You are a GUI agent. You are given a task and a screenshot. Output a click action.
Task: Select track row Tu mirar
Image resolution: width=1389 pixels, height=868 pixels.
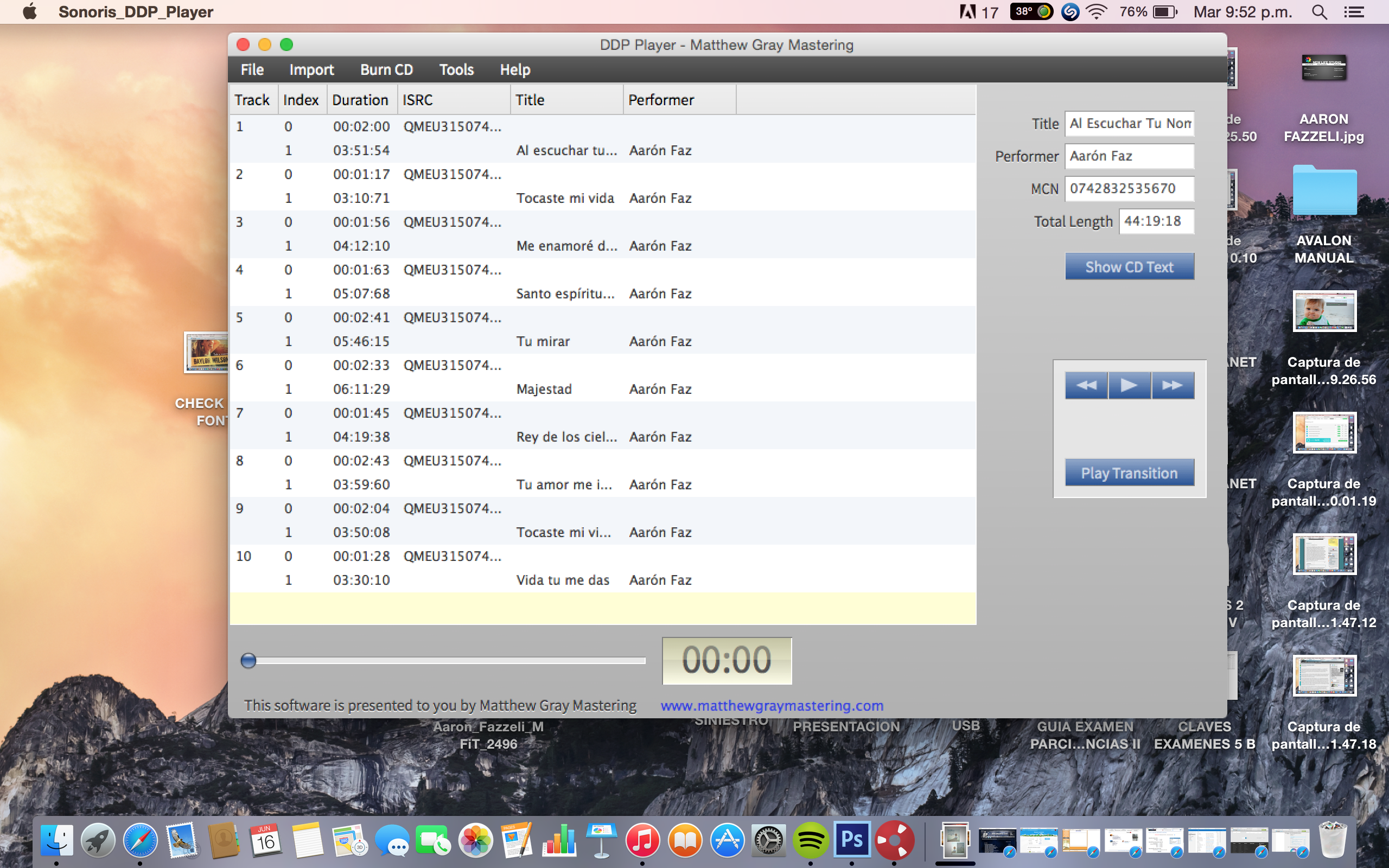click(543, 342)
